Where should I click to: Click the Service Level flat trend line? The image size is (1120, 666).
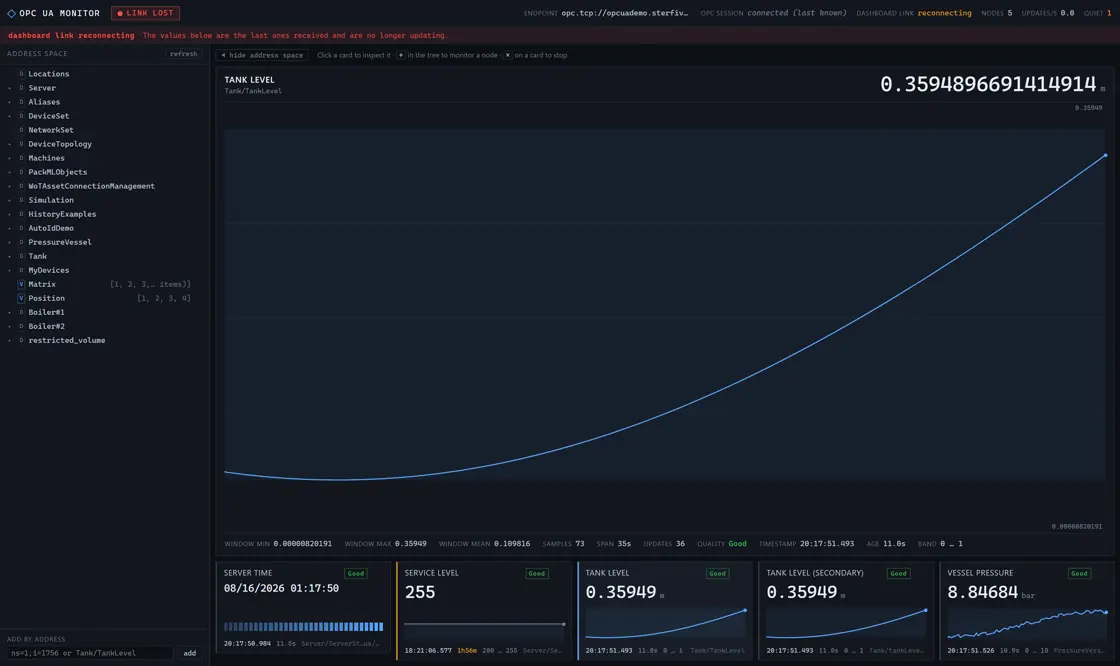(484, 624)
